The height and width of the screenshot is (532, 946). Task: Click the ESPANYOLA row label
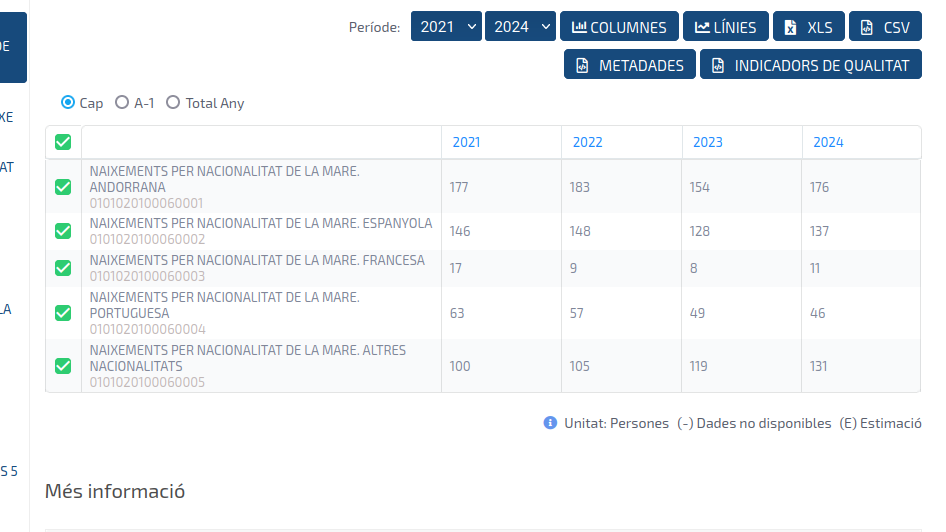click(x=260, y=223)
